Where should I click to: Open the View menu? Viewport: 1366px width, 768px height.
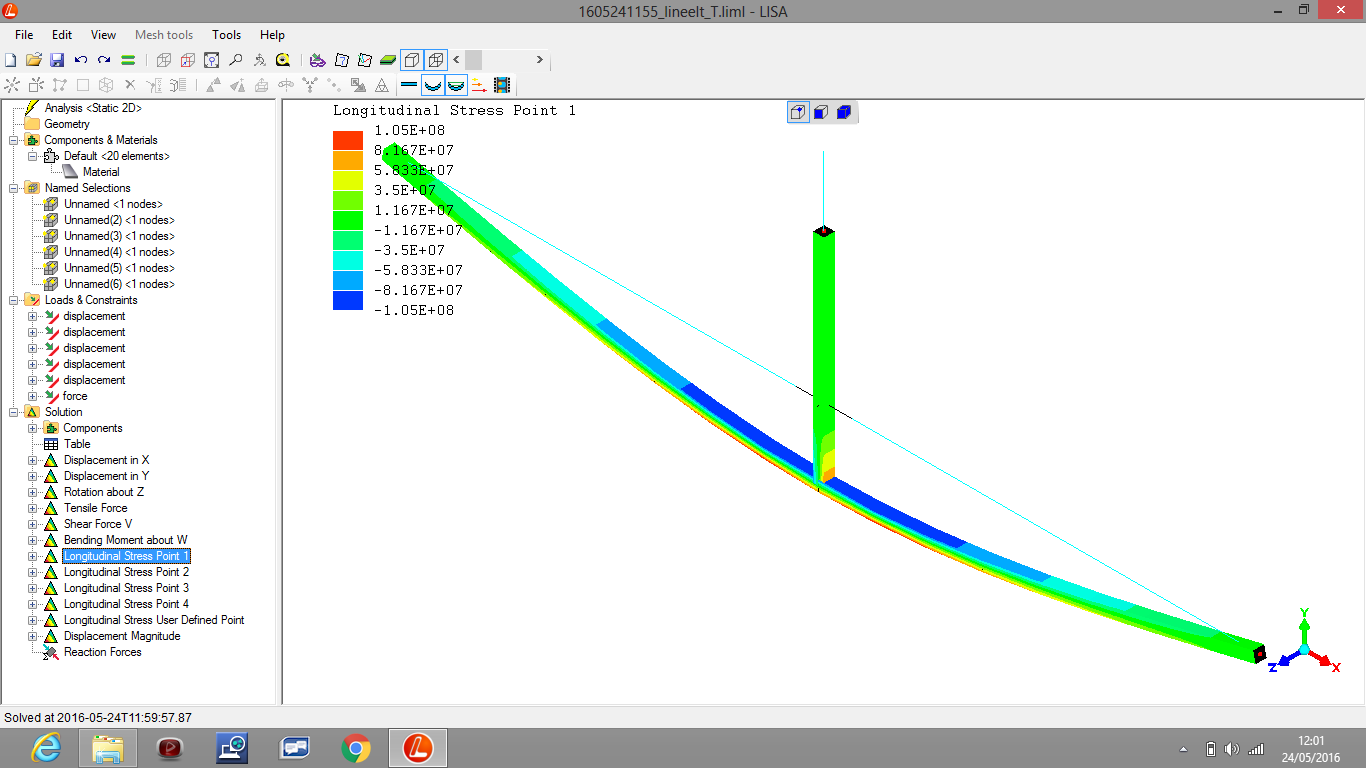pos(103,35)
